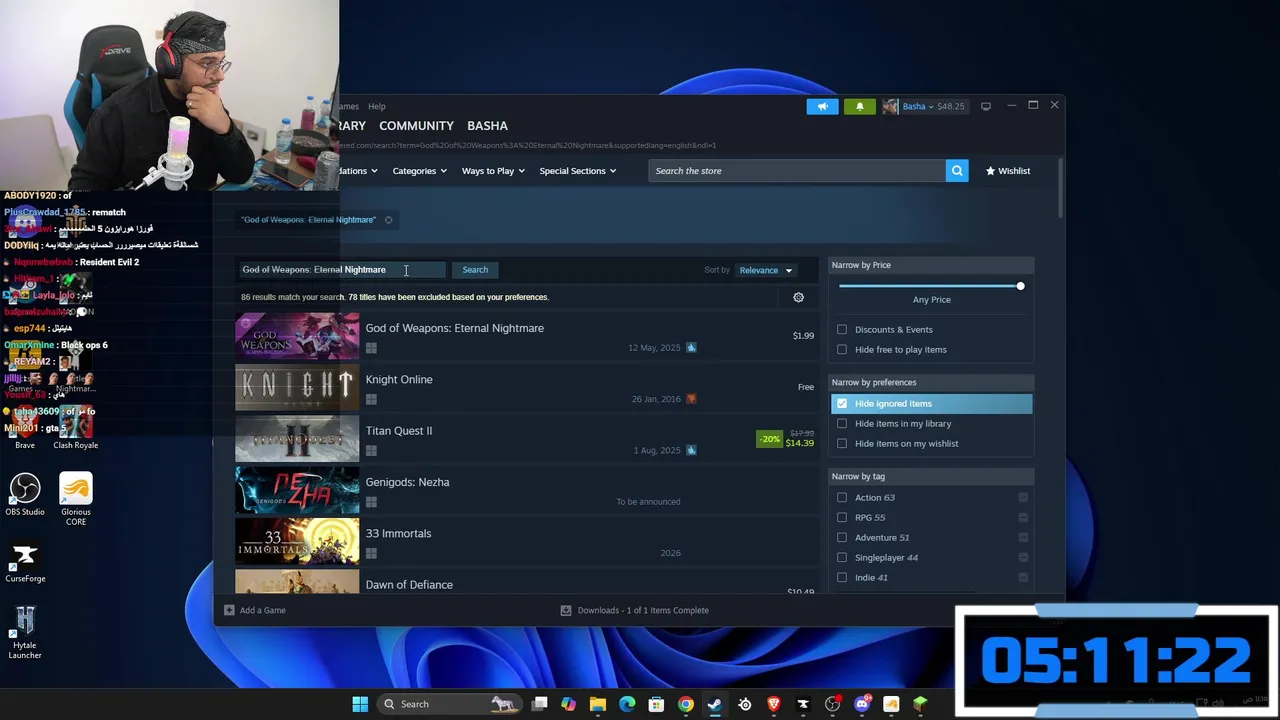Open God of Weapons: Eternal Nightmare result
Image resolution: width=1280 pixels, height=720 pixels.
click(x=526, y=337)
